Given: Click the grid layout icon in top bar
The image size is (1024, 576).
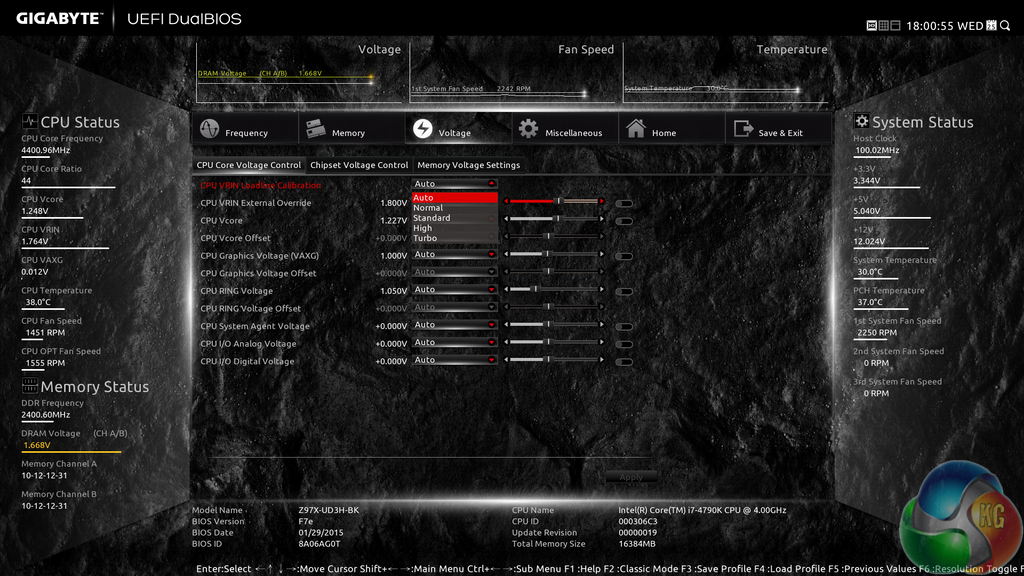Looking at the screenshot, I should pos(884,25).
